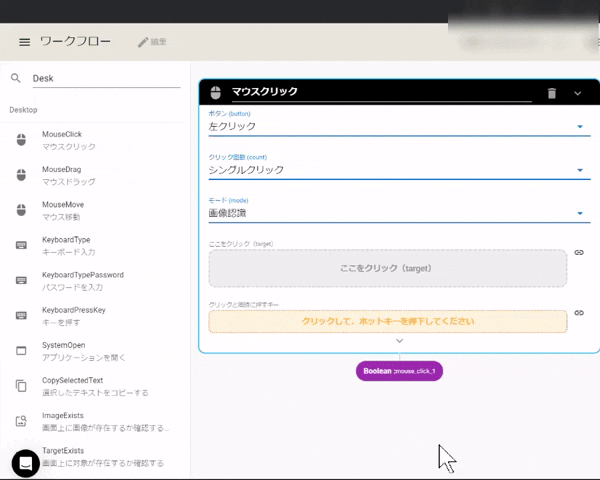Click the link icon beside ここをクリック target

click(579, 253)
